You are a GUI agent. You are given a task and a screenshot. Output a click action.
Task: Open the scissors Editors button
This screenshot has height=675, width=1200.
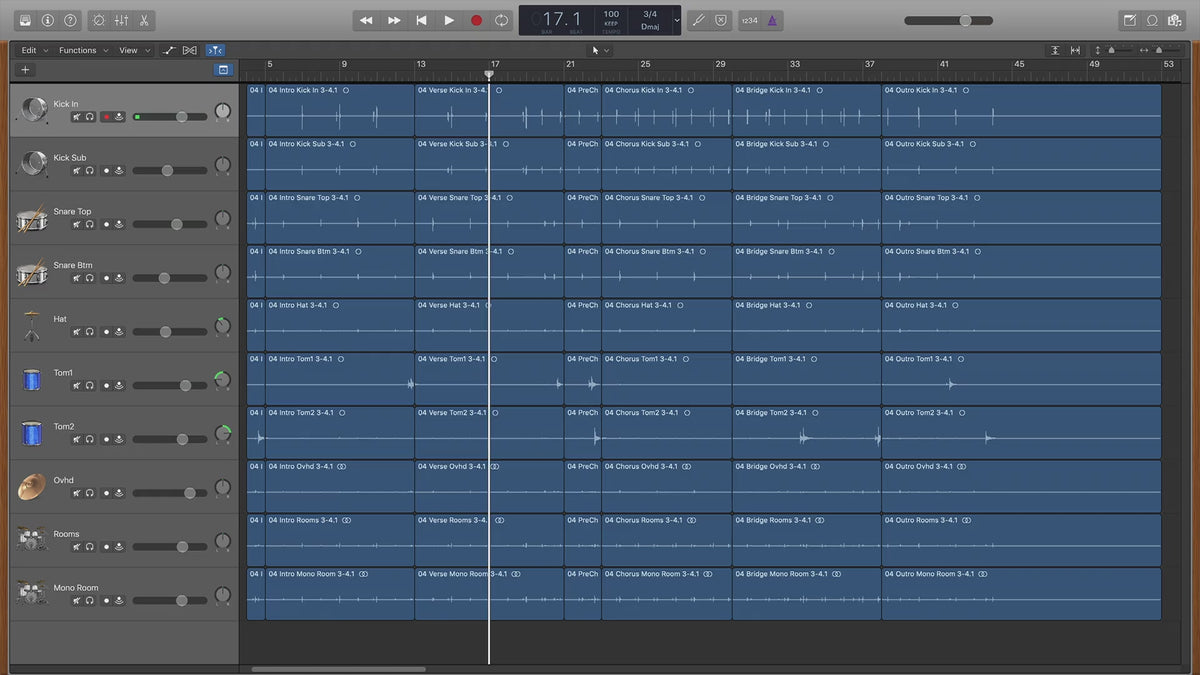click(144, 20)
